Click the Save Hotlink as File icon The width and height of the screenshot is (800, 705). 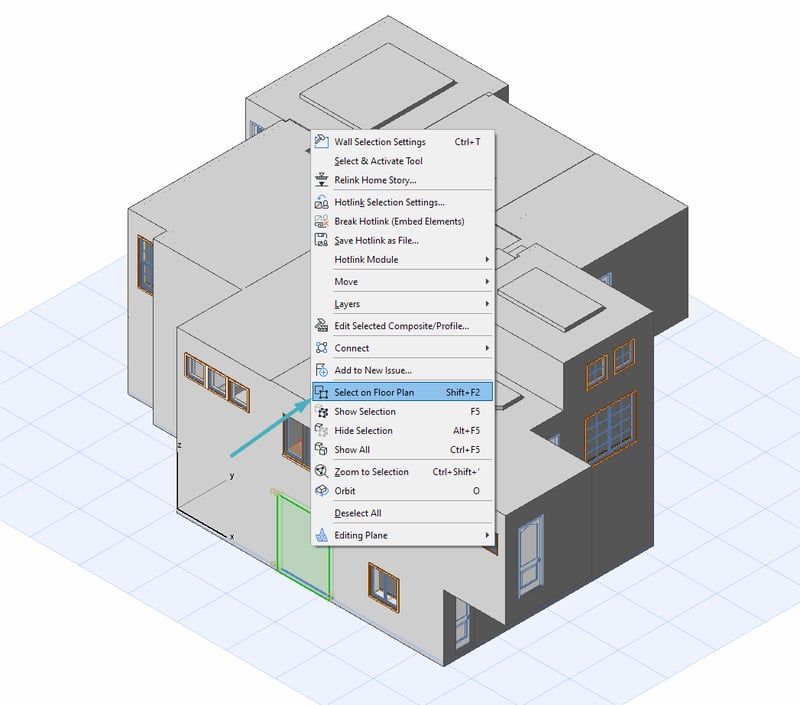pyautogui.click(x=321, y=240)
